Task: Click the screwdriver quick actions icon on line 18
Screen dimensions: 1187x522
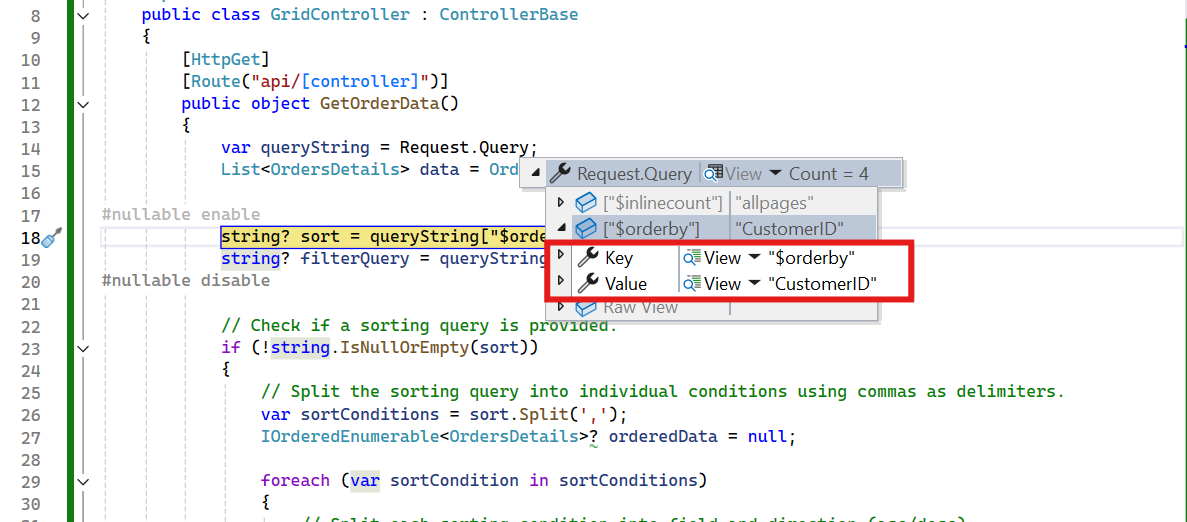Action: (53, 237)
